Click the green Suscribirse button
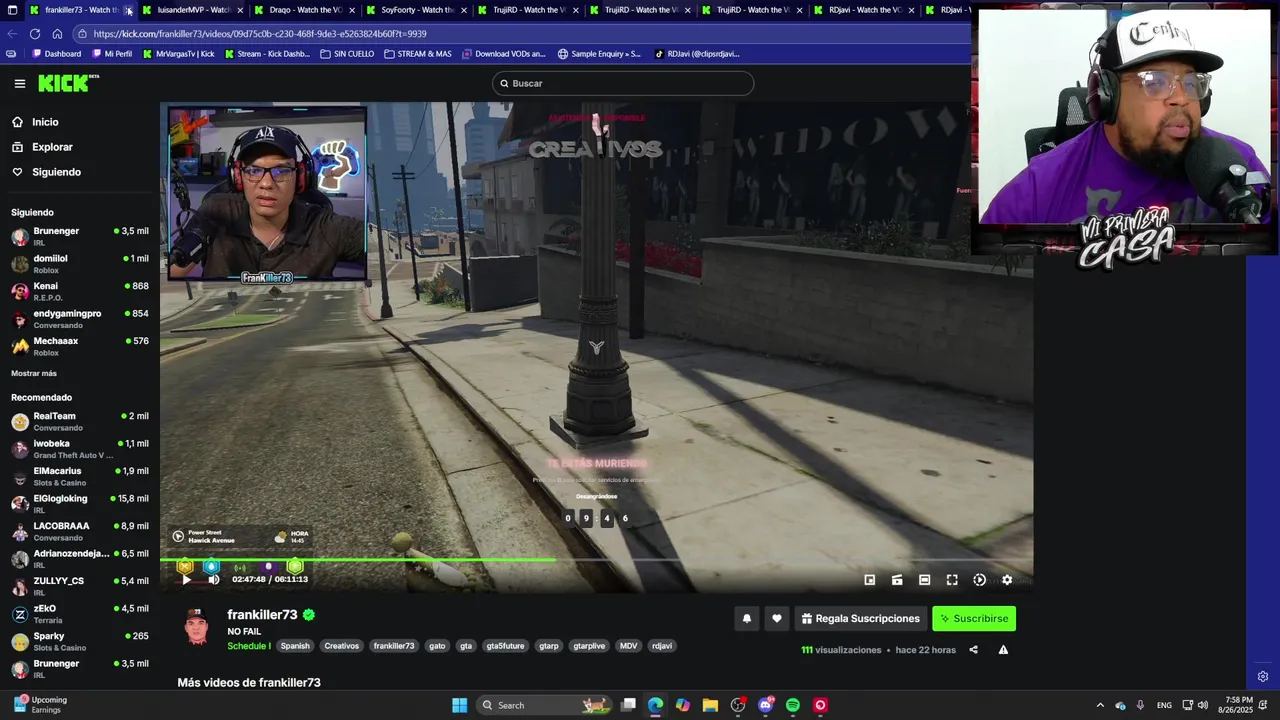1280x720 pixels. (x=974, y=619)
